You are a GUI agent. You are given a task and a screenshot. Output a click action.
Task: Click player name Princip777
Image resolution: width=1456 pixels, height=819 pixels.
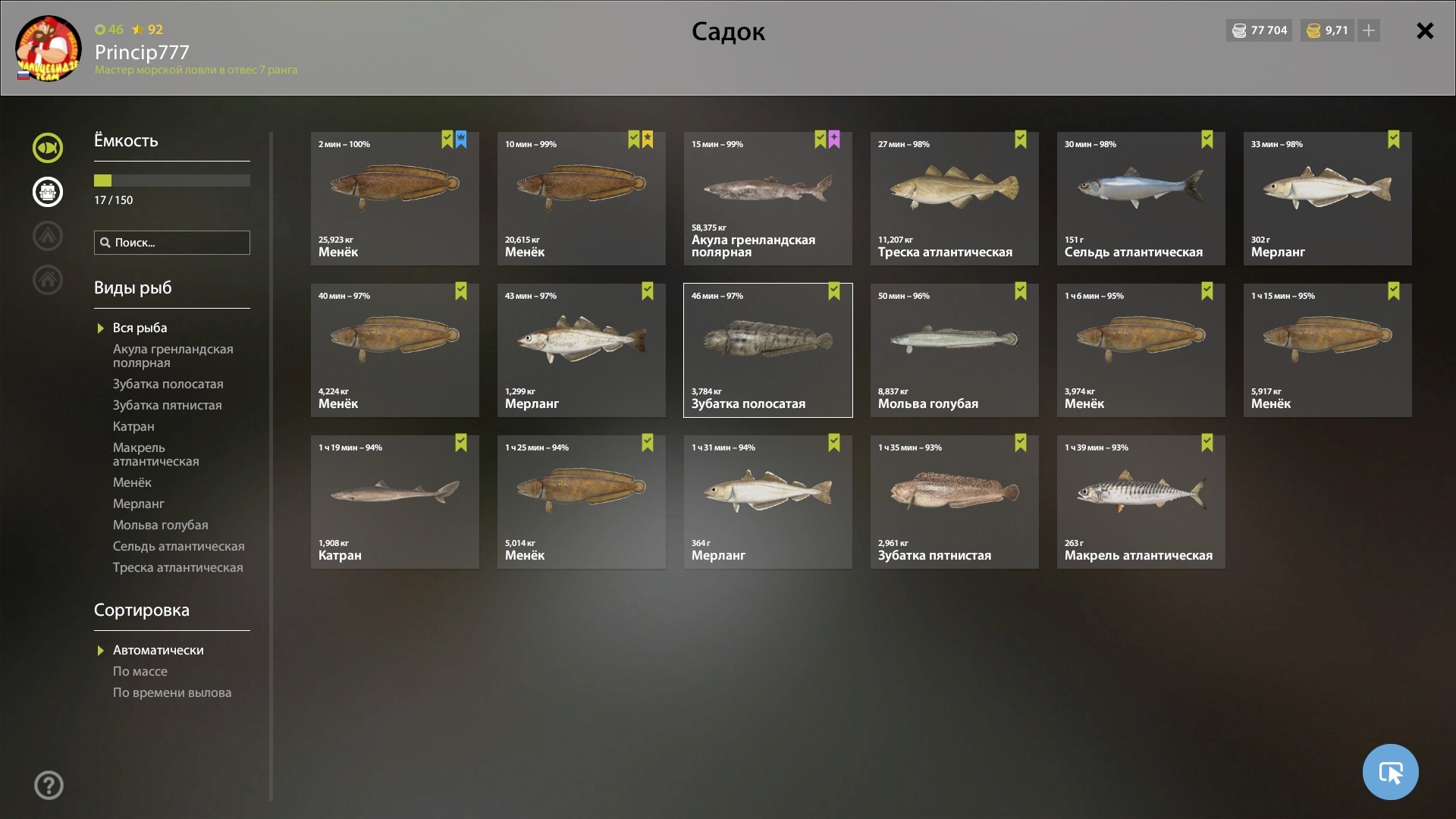142,52
